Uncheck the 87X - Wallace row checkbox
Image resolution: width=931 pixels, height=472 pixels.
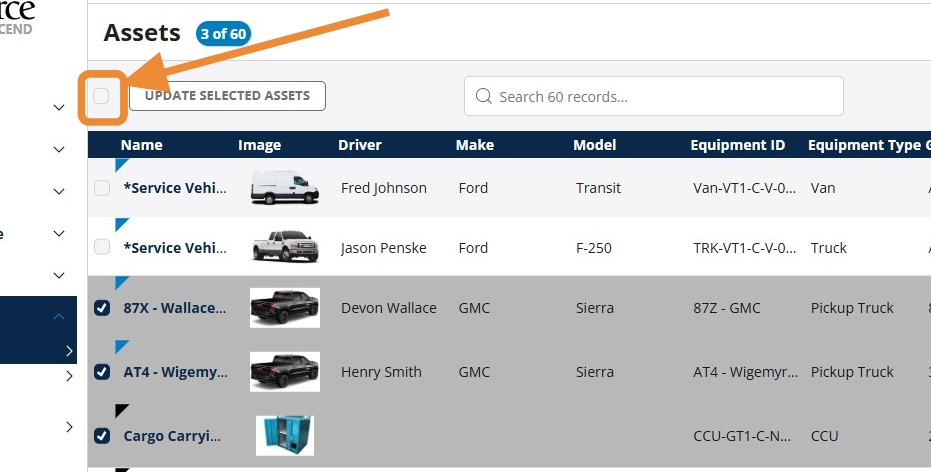(102, 308)
